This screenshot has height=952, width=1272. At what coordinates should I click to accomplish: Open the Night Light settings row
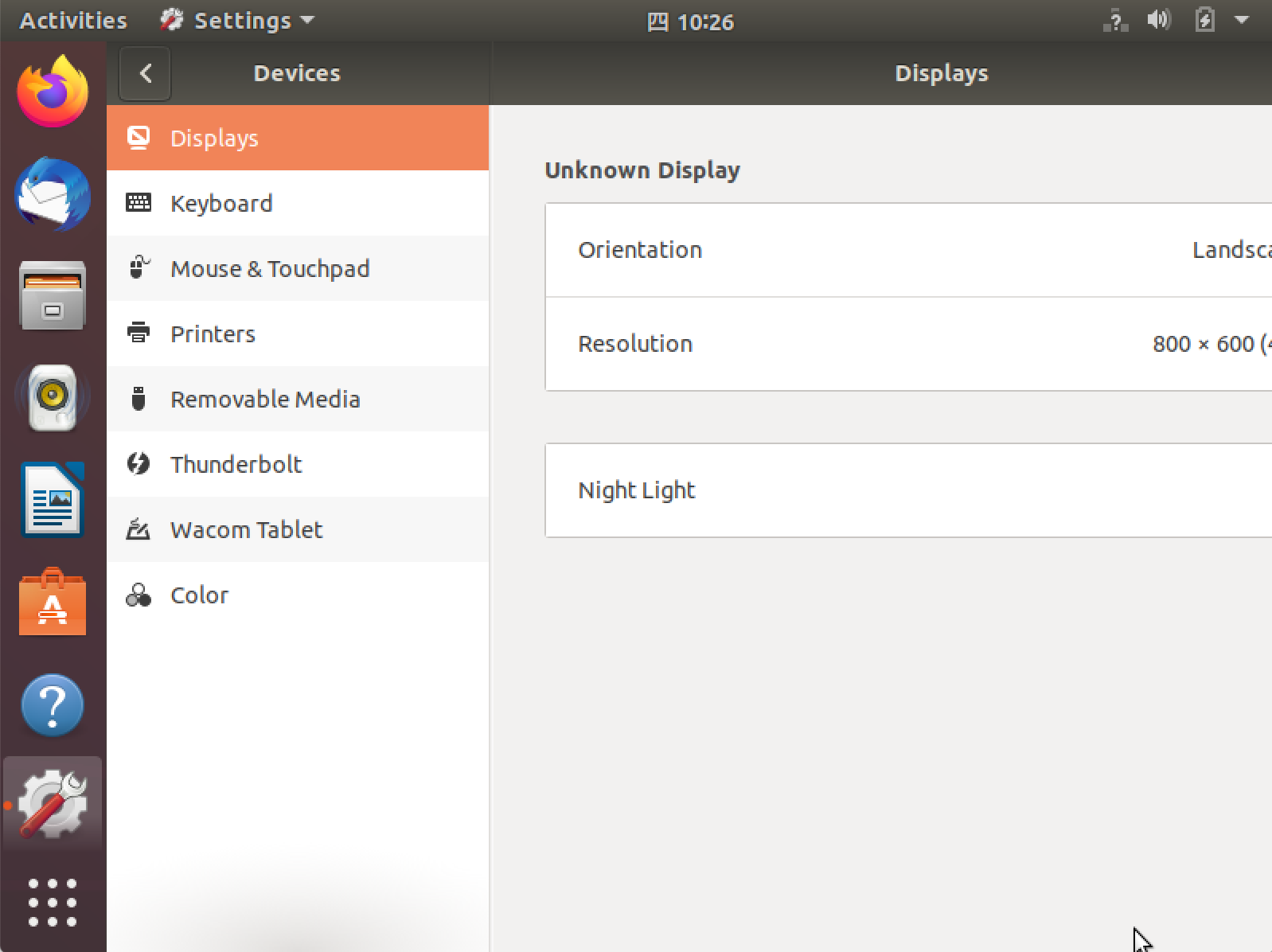pyautogui.click(x=908, y=490)
